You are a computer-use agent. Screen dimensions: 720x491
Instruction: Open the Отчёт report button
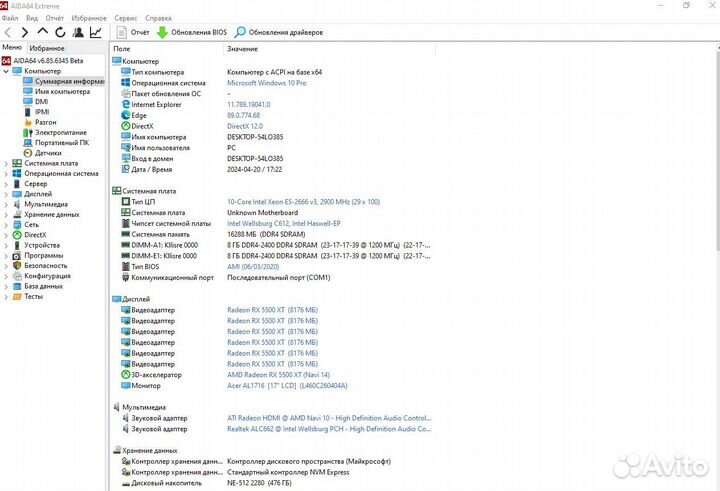point(134,32)
